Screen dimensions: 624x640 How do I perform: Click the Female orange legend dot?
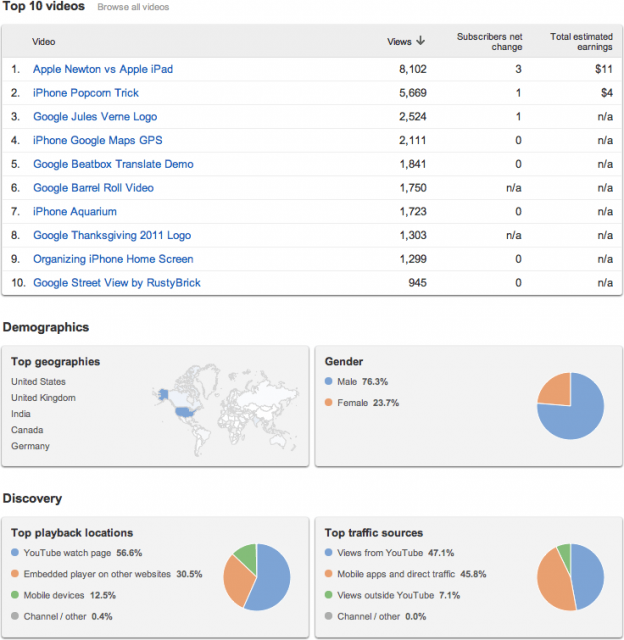click(x=329, y=402)
